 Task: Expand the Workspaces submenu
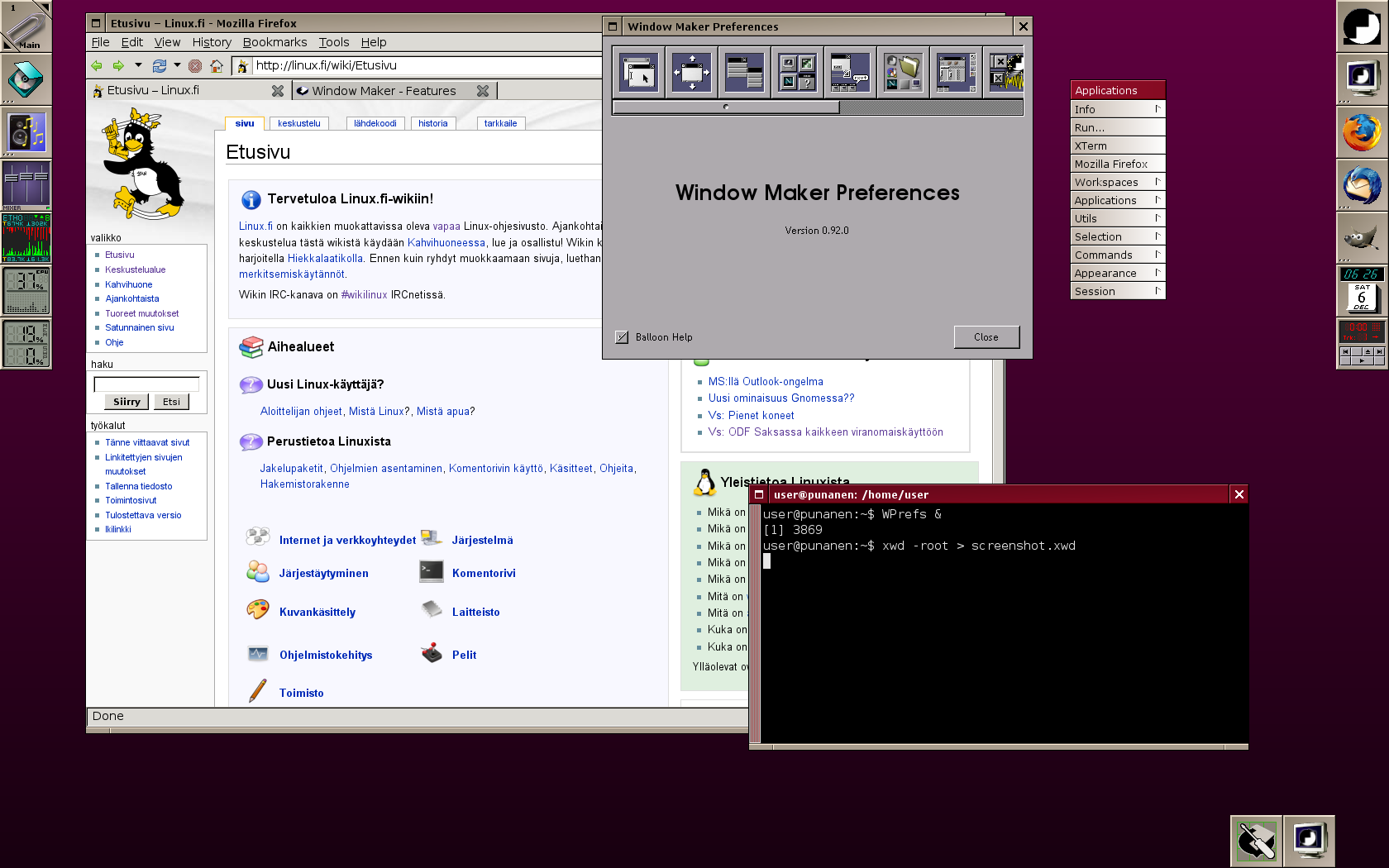click(1117, 182)
